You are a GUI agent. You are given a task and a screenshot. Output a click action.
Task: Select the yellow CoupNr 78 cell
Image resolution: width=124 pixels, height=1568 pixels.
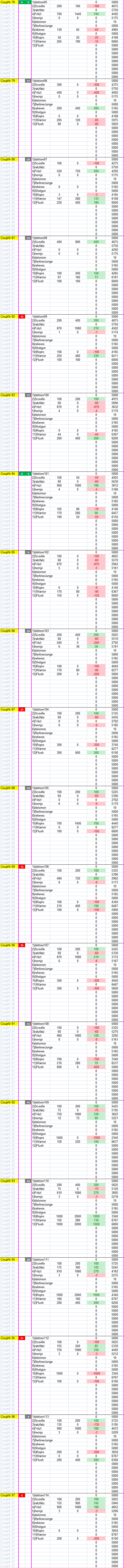[9, 3]
